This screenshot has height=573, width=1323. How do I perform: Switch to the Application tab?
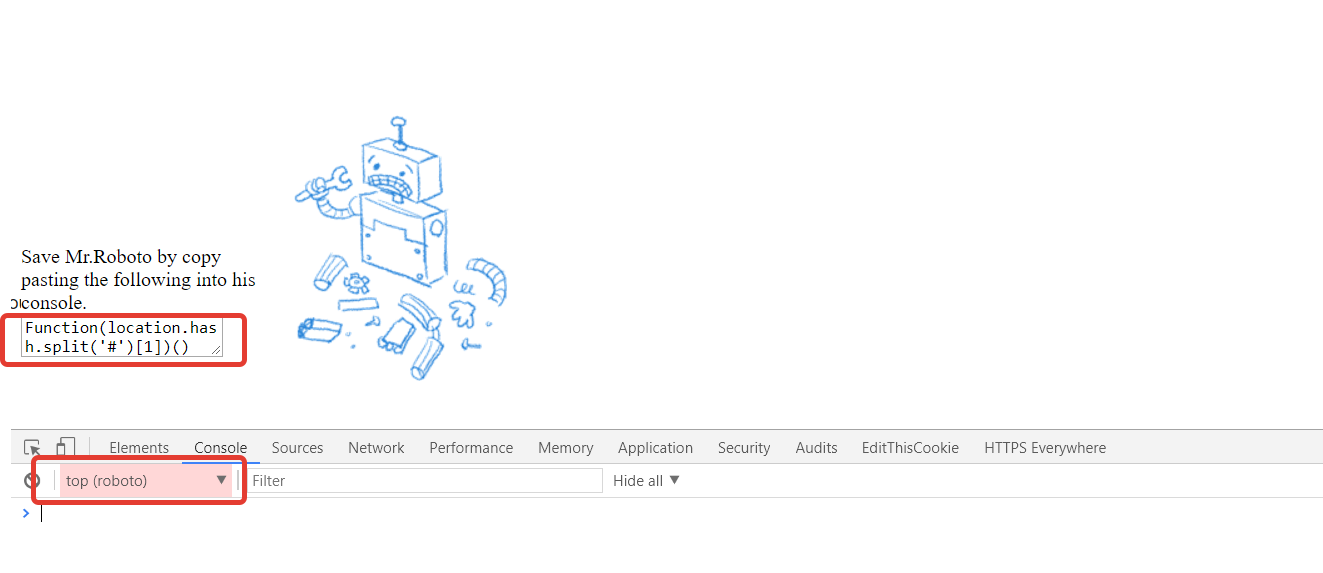pos(655,448)
